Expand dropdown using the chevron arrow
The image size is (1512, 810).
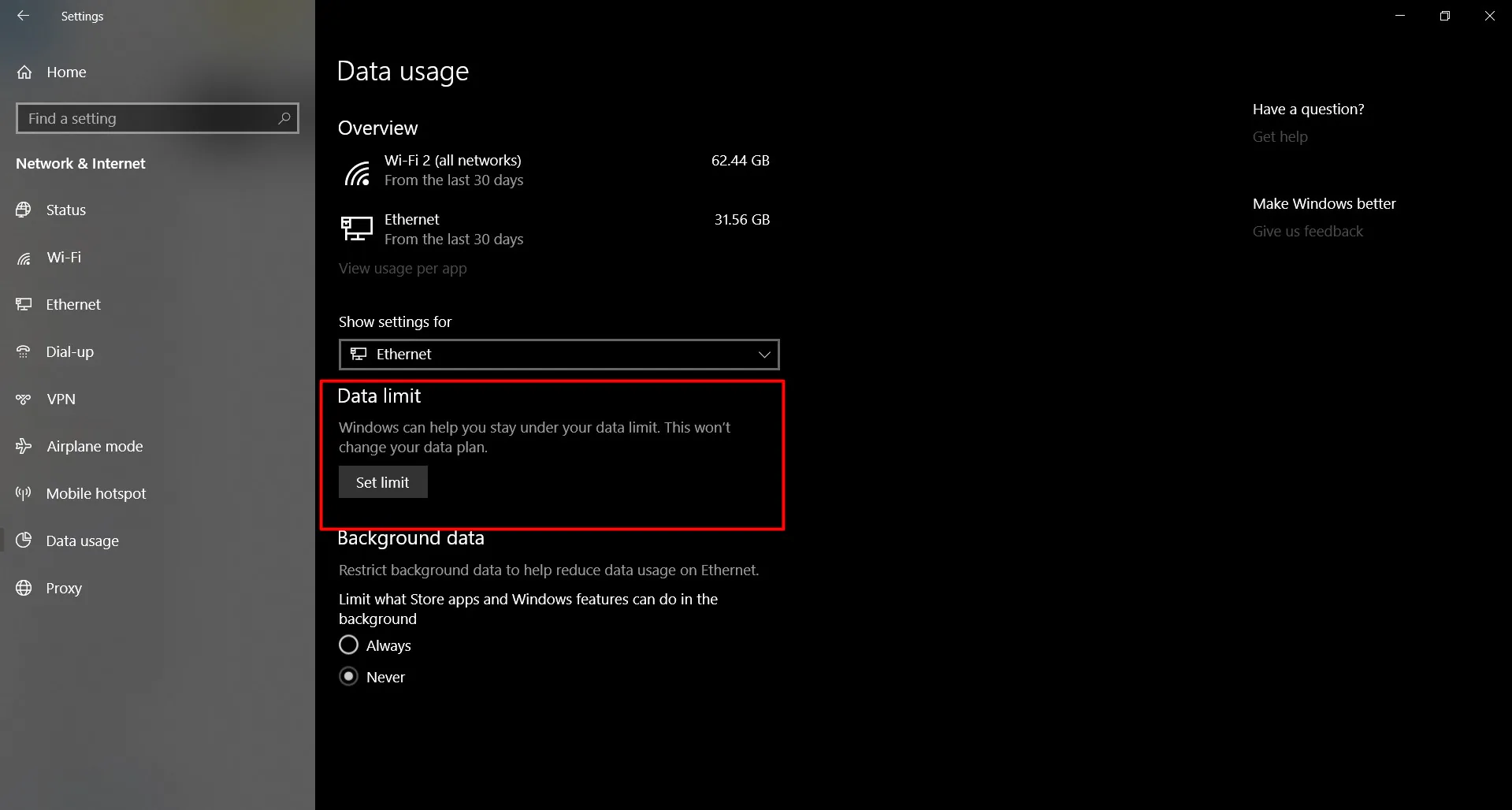pyautogui.click(x=763, y=355)
